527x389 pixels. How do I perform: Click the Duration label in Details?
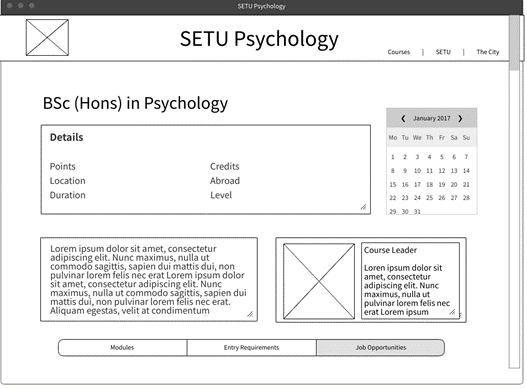pyautogui.click(x=68, y=195)
